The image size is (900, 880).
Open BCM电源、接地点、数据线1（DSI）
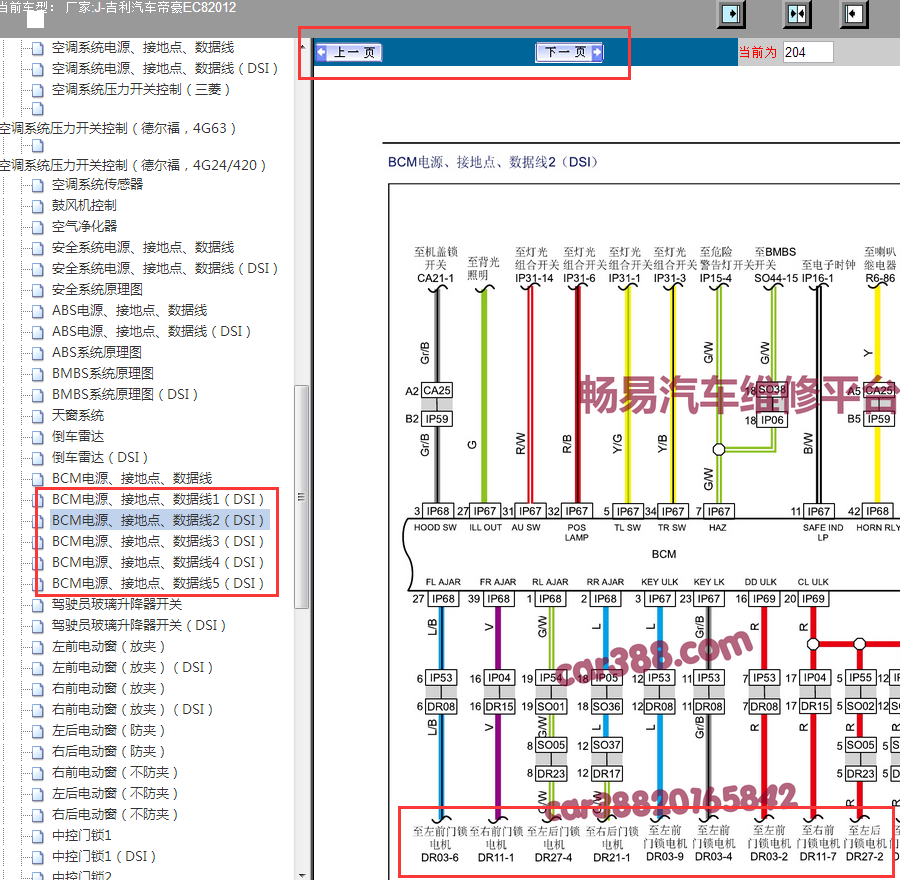click(158, 499)
